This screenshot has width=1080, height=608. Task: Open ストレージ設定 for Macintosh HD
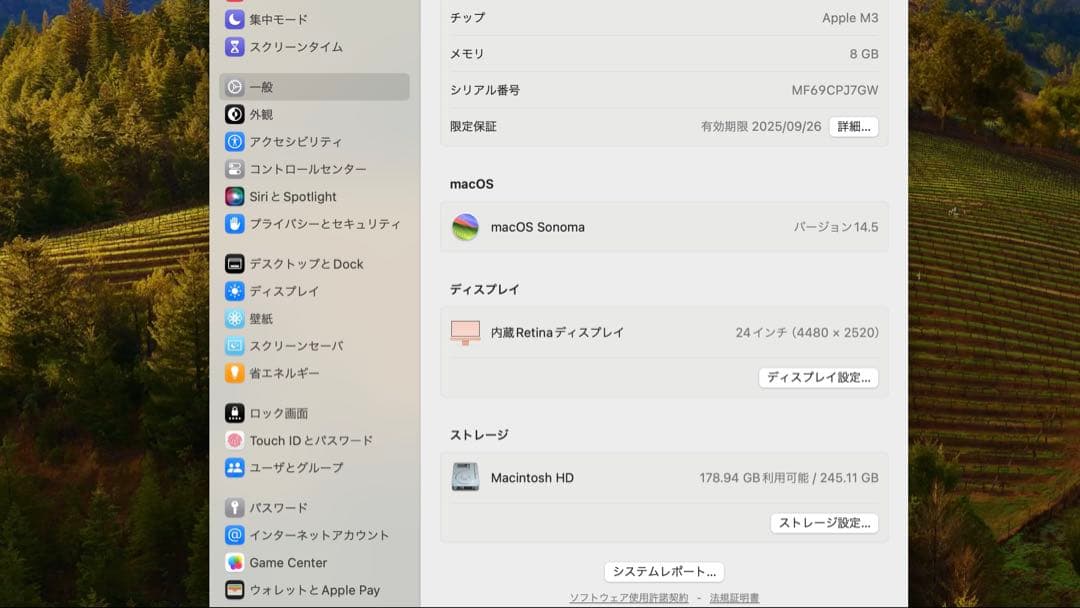[823, 522]
